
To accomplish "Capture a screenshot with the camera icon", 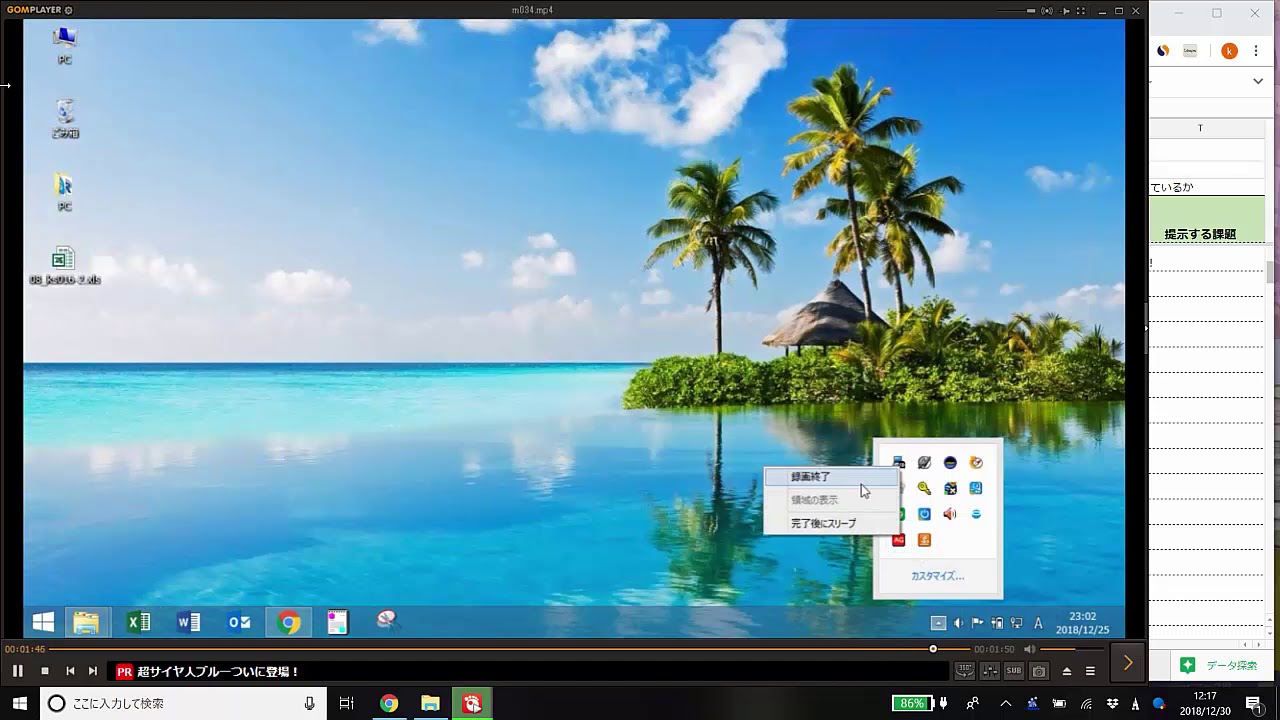I will point(1039,671).
